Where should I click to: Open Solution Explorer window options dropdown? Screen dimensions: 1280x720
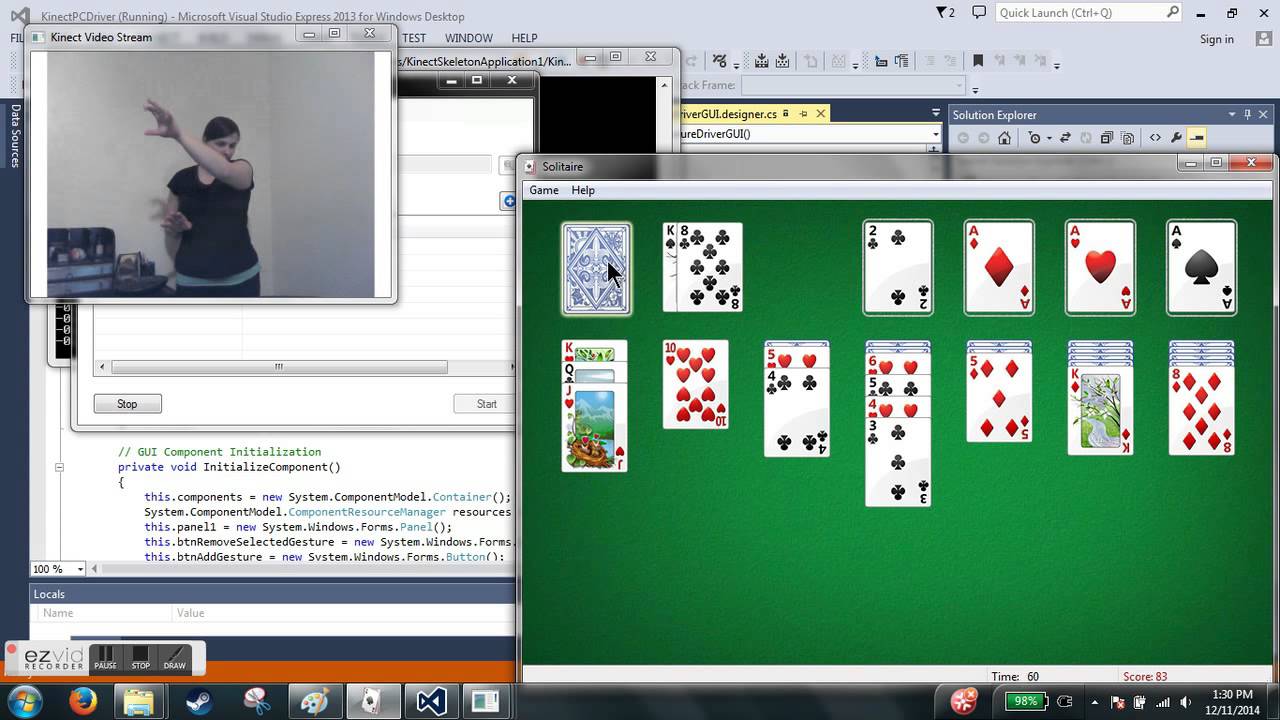click(x=1232, y=115)
